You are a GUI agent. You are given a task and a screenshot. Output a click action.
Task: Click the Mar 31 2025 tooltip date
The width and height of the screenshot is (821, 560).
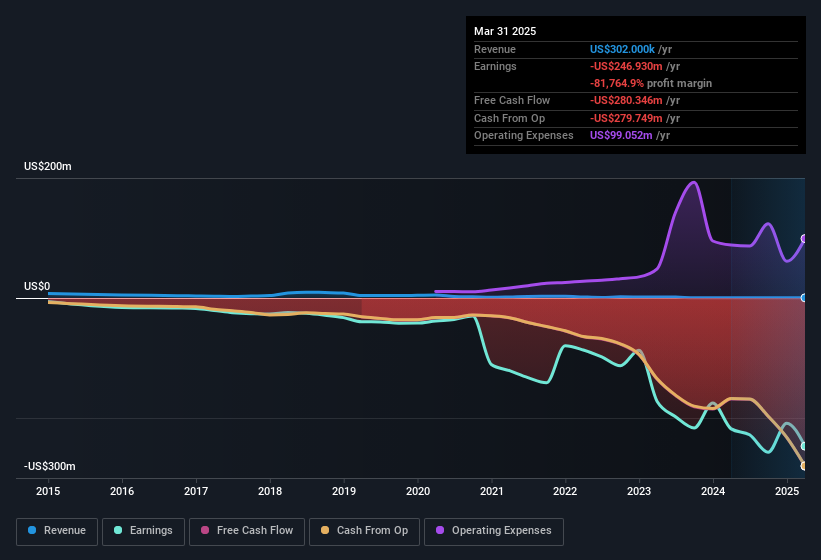(x=505, y=31)
